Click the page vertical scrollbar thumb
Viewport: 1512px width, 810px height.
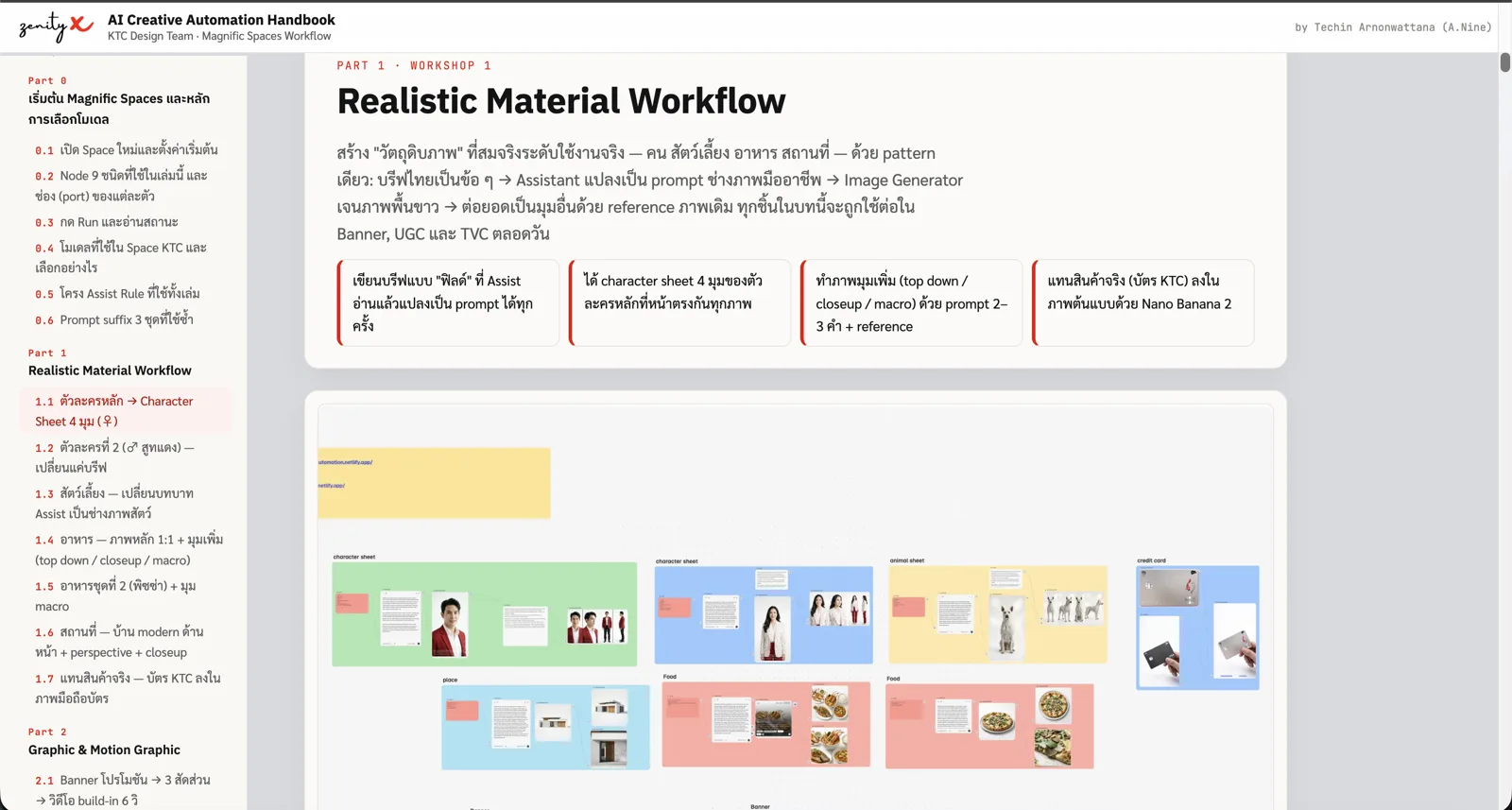coord(1504,63)
